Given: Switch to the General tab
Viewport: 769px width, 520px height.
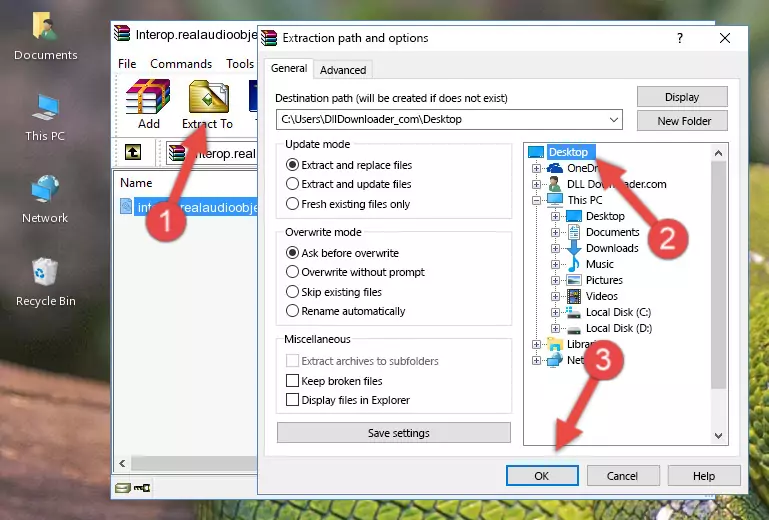Looking at the screenshot, I should coord(289,68).
